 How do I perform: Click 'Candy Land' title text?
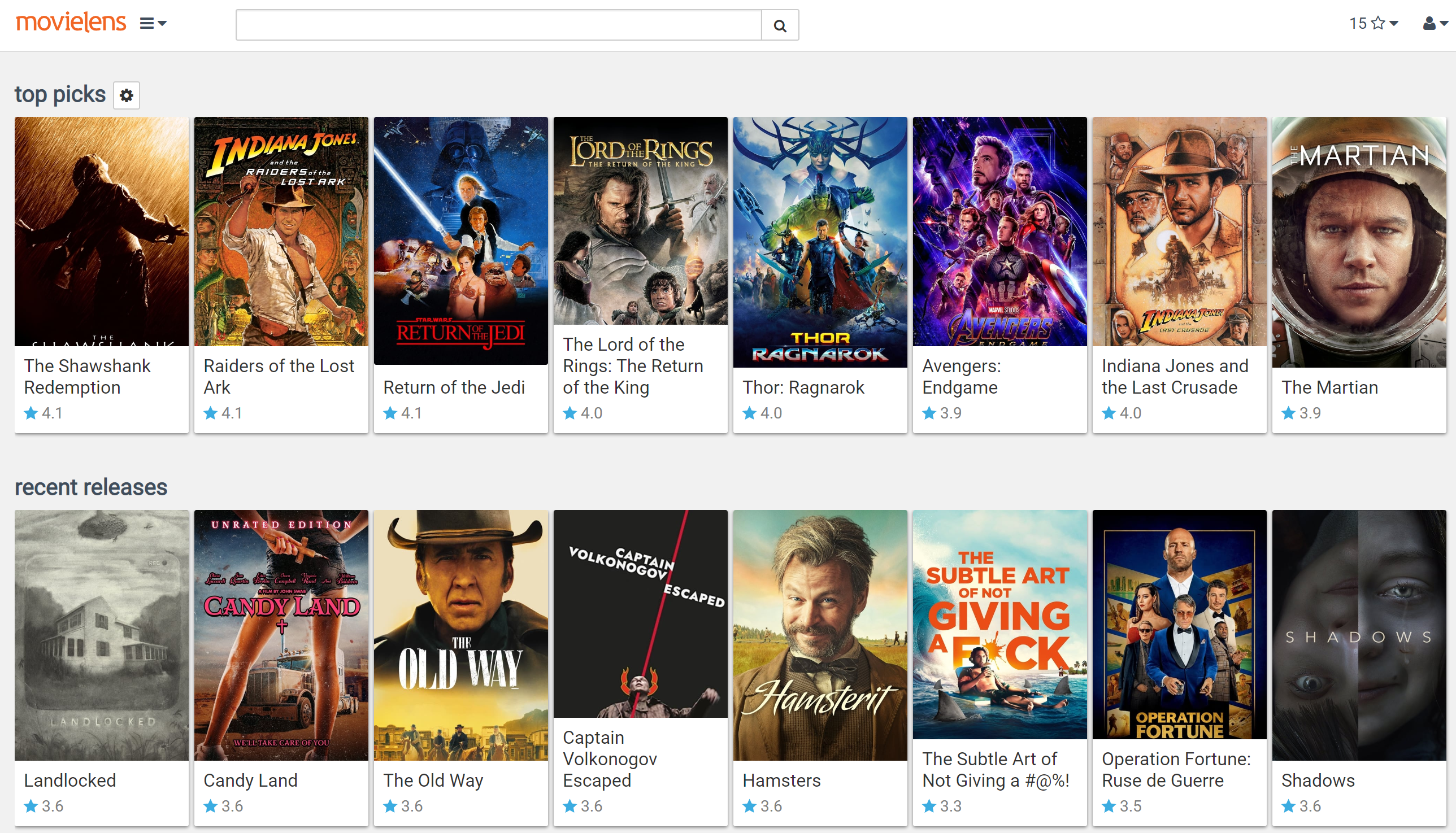[251, 780]
